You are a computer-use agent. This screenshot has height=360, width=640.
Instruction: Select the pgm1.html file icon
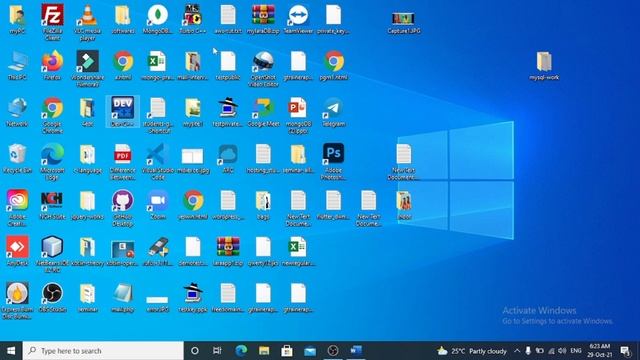pos(333,62)
